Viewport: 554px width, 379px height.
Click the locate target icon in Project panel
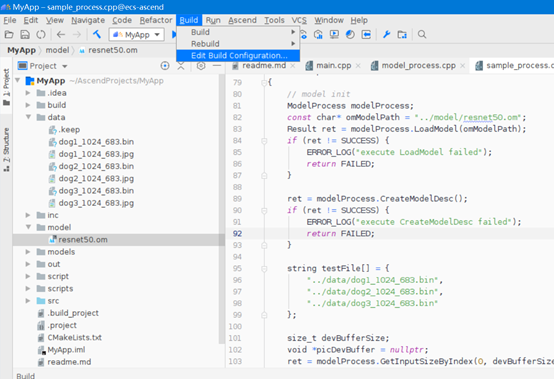(165, 66)
